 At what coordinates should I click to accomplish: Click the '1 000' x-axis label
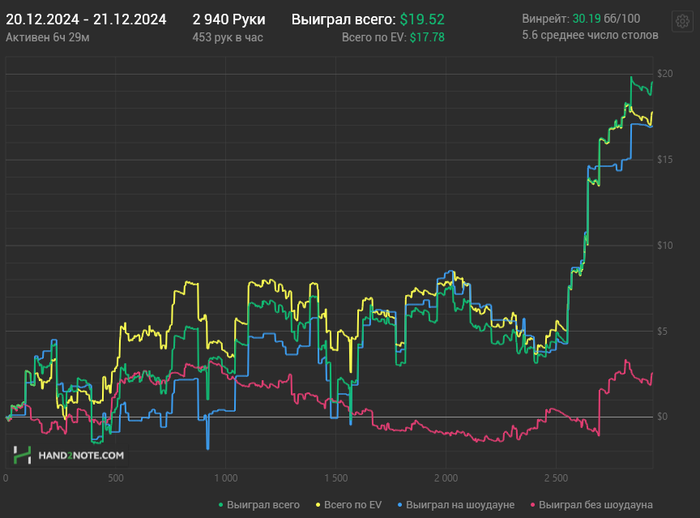[225, 478]
